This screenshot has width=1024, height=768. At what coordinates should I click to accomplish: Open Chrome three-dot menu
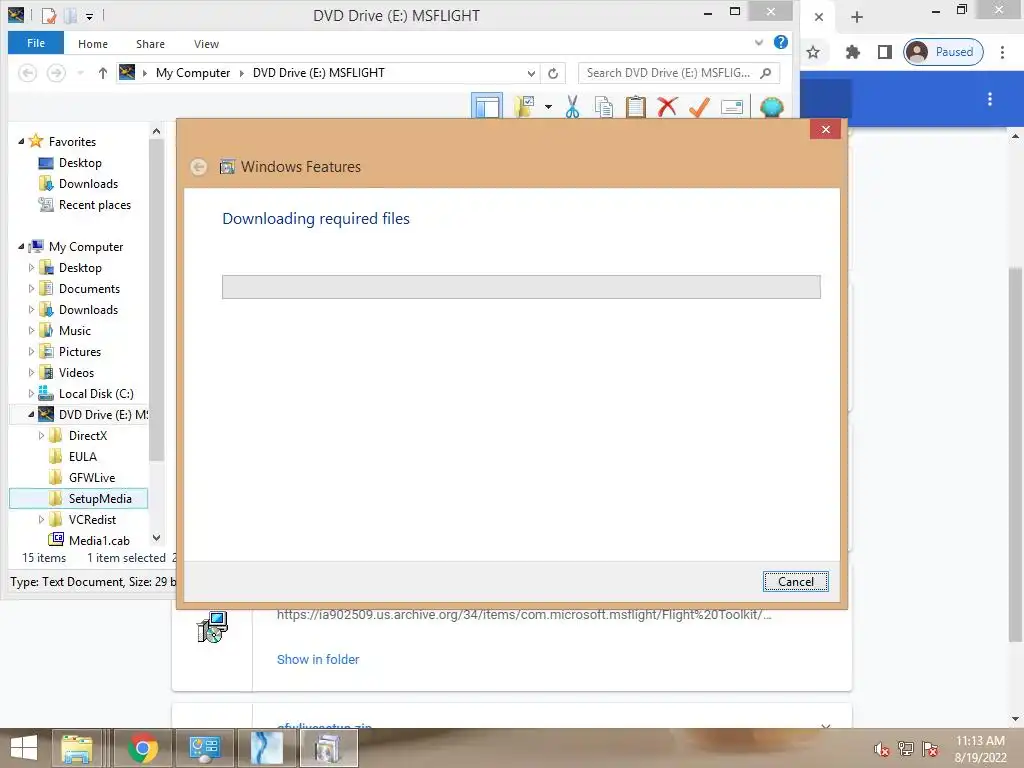click(1002, 52)
